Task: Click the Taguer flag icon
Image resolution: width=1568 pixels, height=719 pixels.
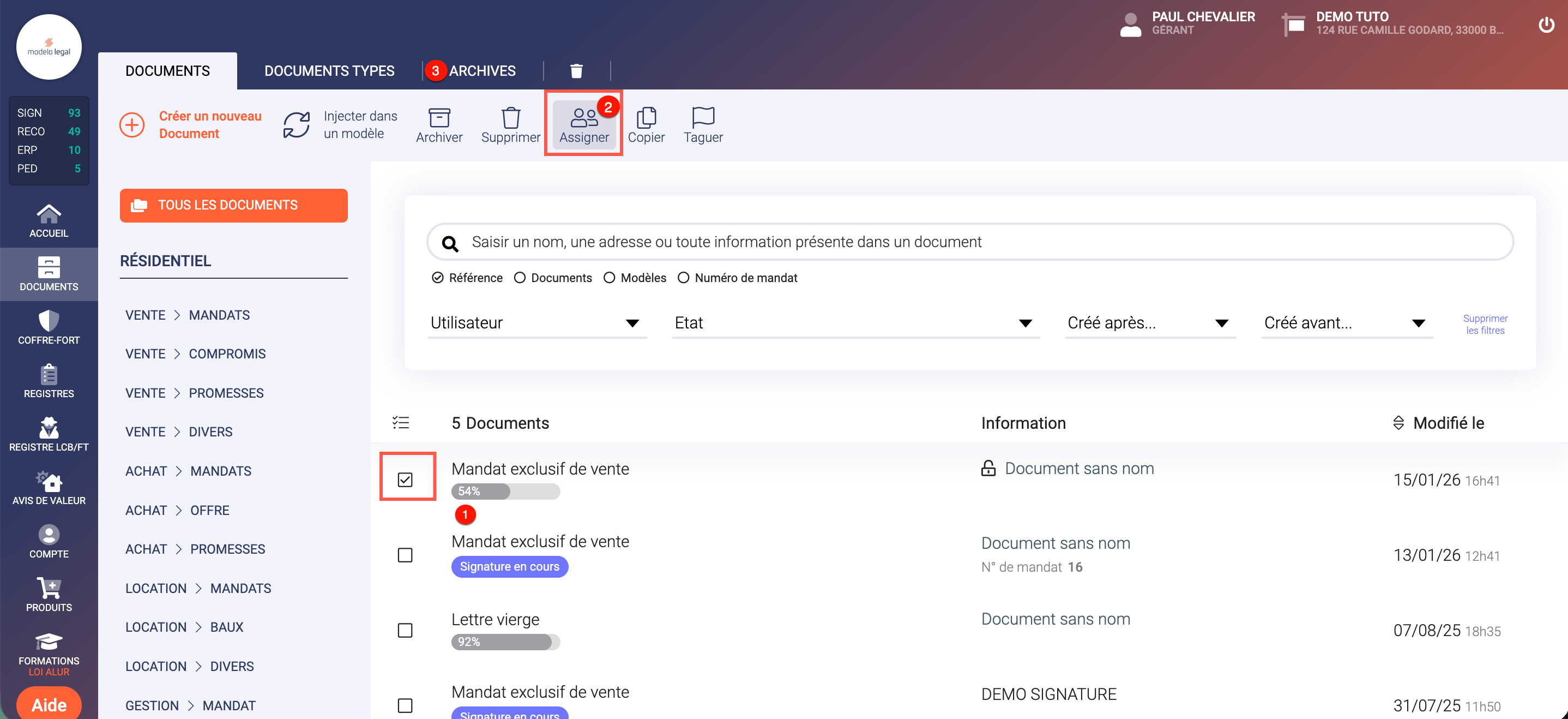Action: coord(703,116)
